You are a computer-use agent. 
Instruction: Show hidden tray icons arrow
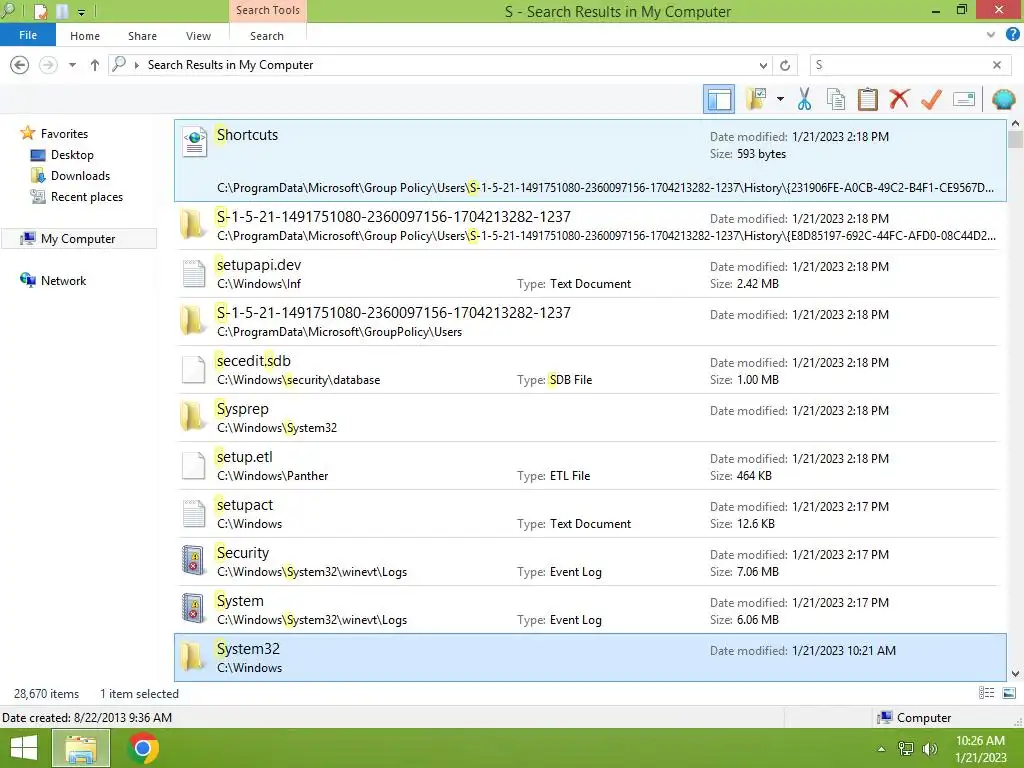point(881,749)
